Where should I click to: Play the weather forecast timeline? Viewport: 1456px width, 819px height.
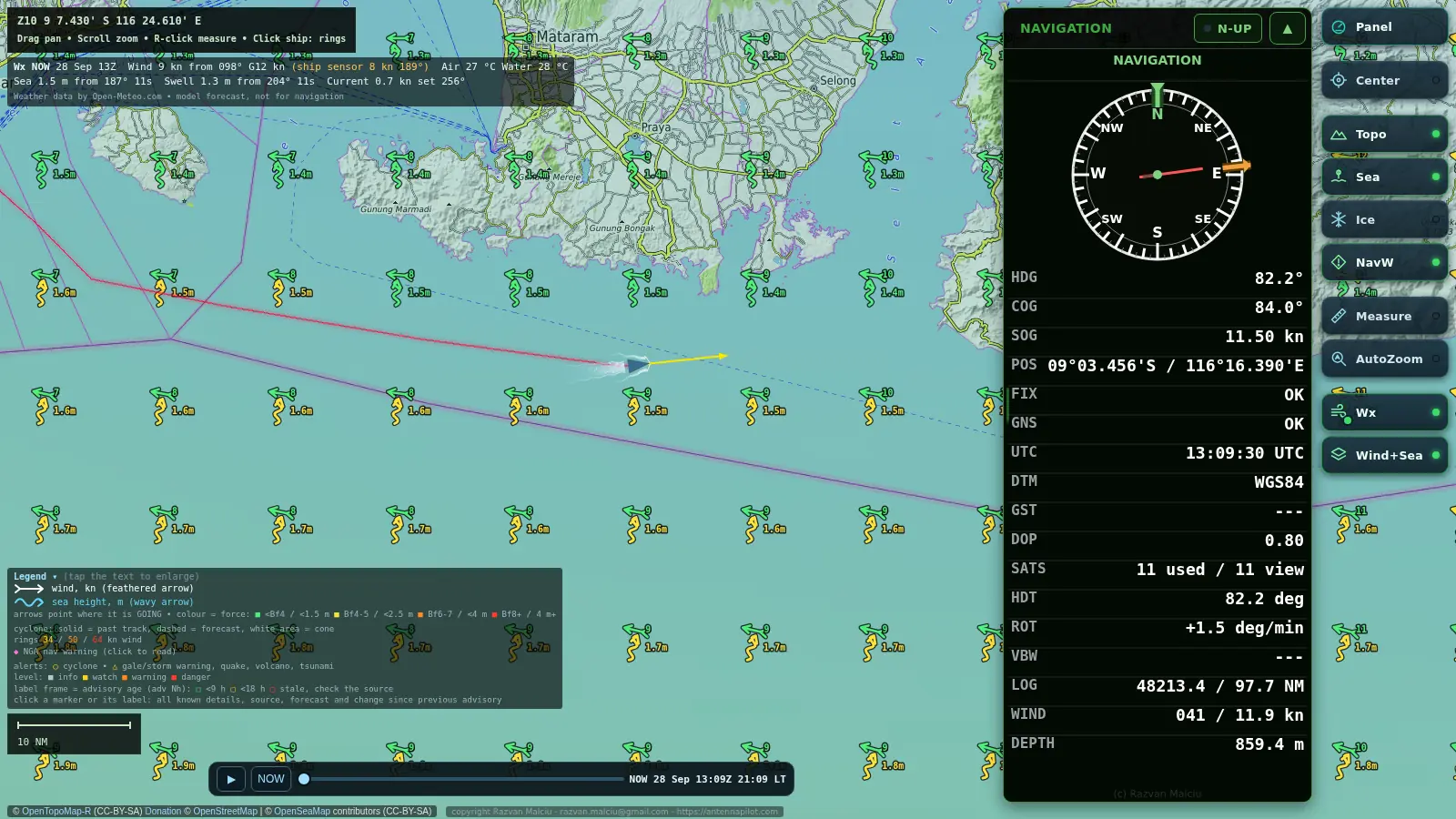click(x=231, y=779)
